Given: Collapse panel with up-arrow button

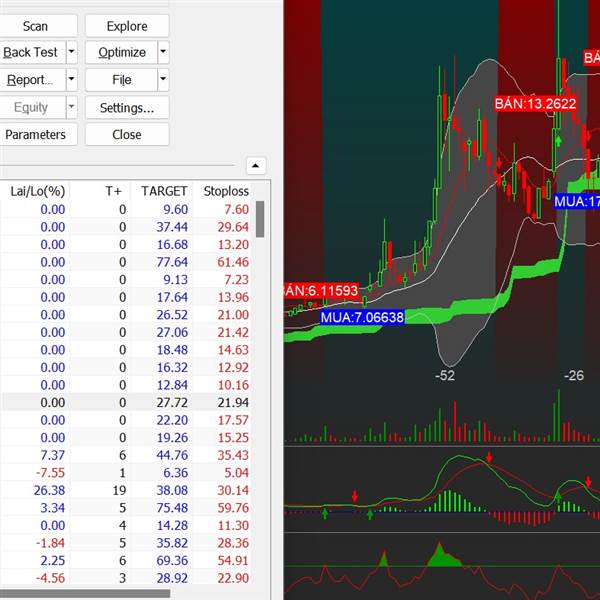Looking at the screenshot, I should tap(256, 166).
